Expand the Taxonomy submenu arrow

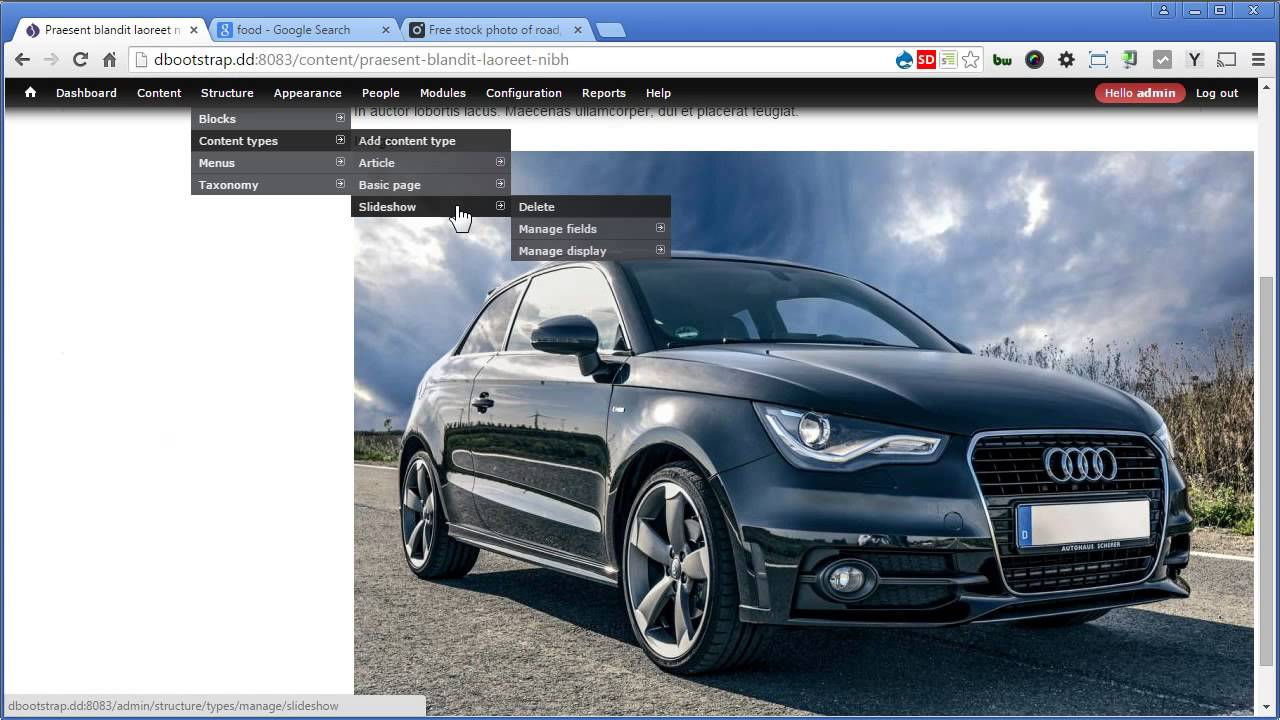click(x=340, y=184)
